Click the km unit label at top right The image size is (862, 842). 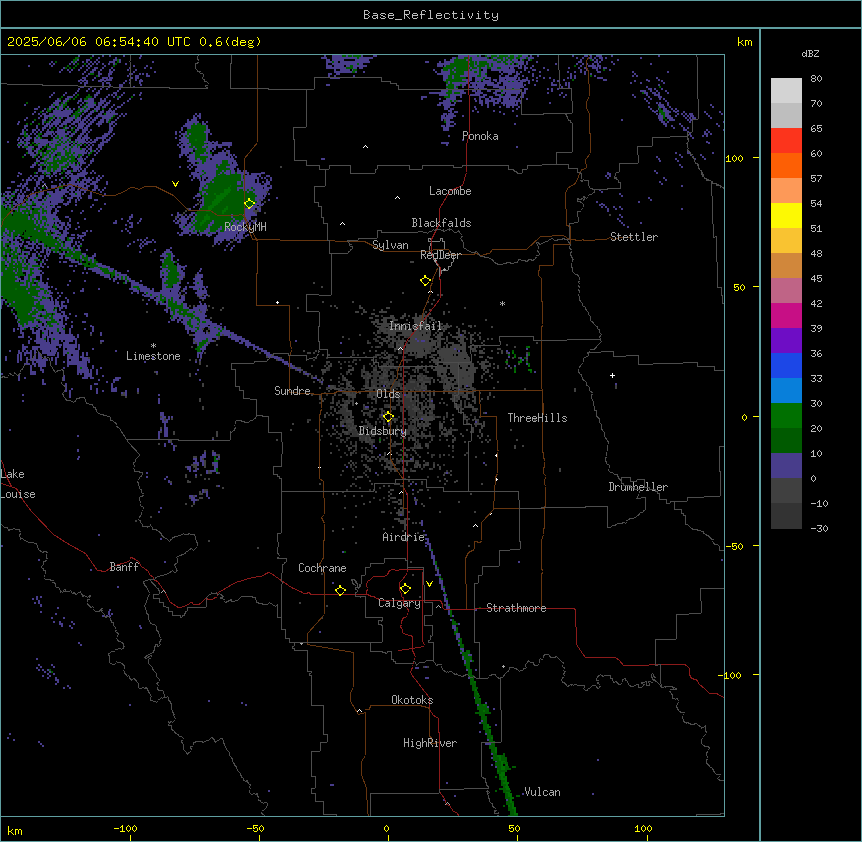[x=745, y=42]
